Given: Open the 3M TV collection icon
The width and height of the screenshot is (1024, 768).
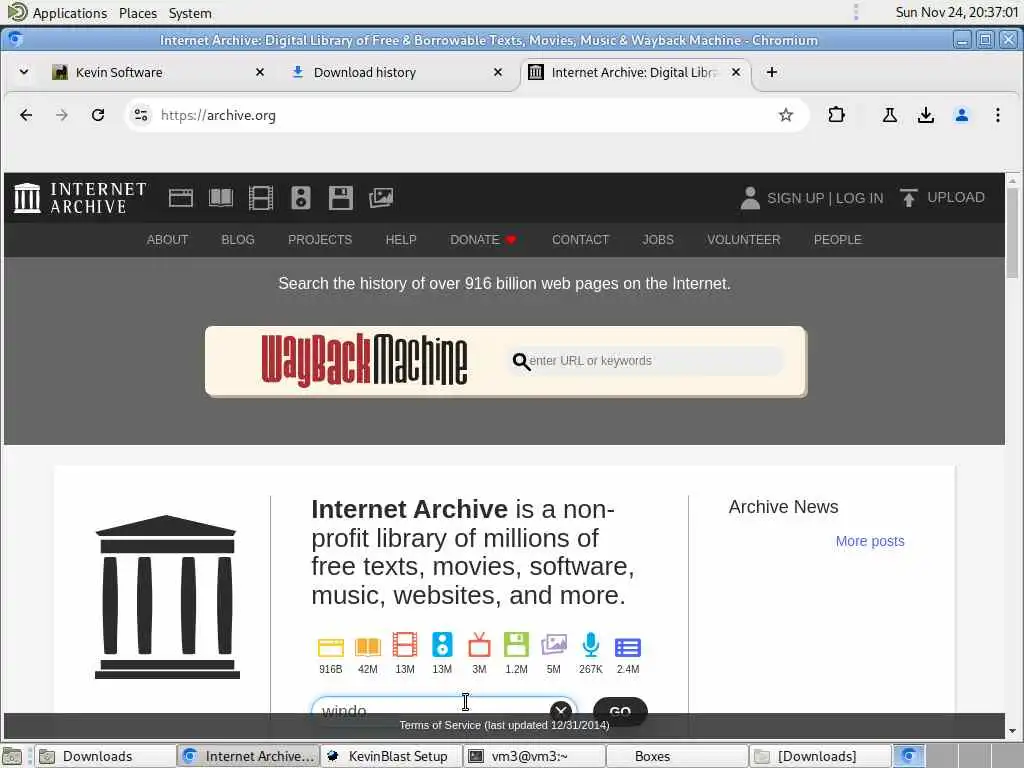Looking at the screenshot, I should 479,645.
